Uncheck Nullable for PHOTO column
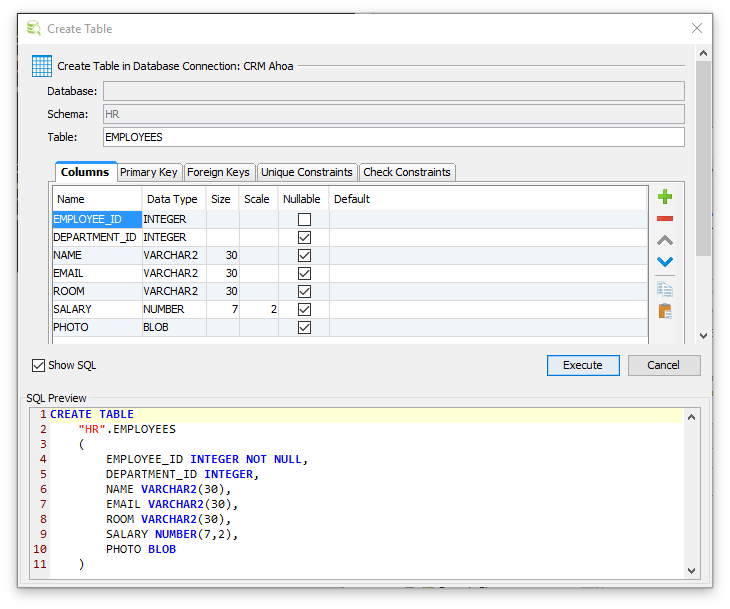730x609 pixels. [x=304, y=327]
